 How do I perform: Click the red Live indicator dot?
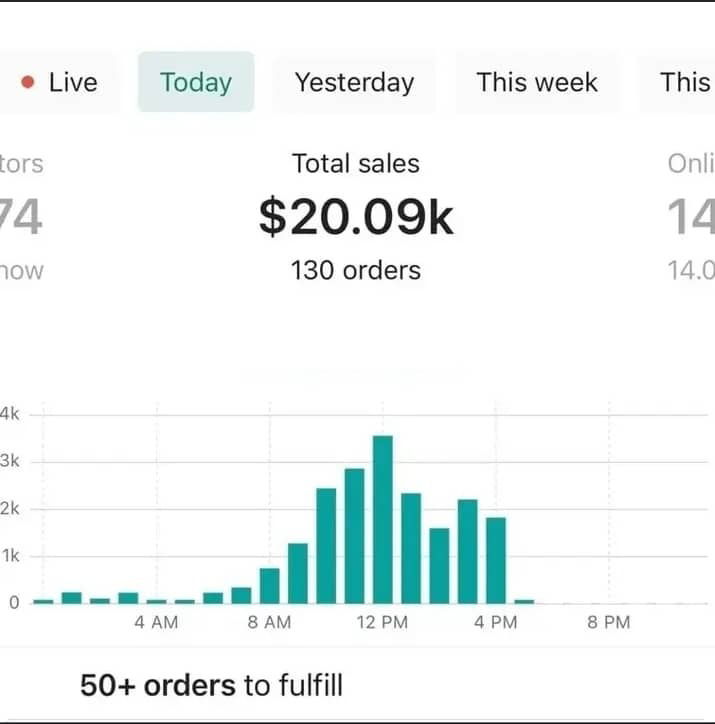(28, 82)
